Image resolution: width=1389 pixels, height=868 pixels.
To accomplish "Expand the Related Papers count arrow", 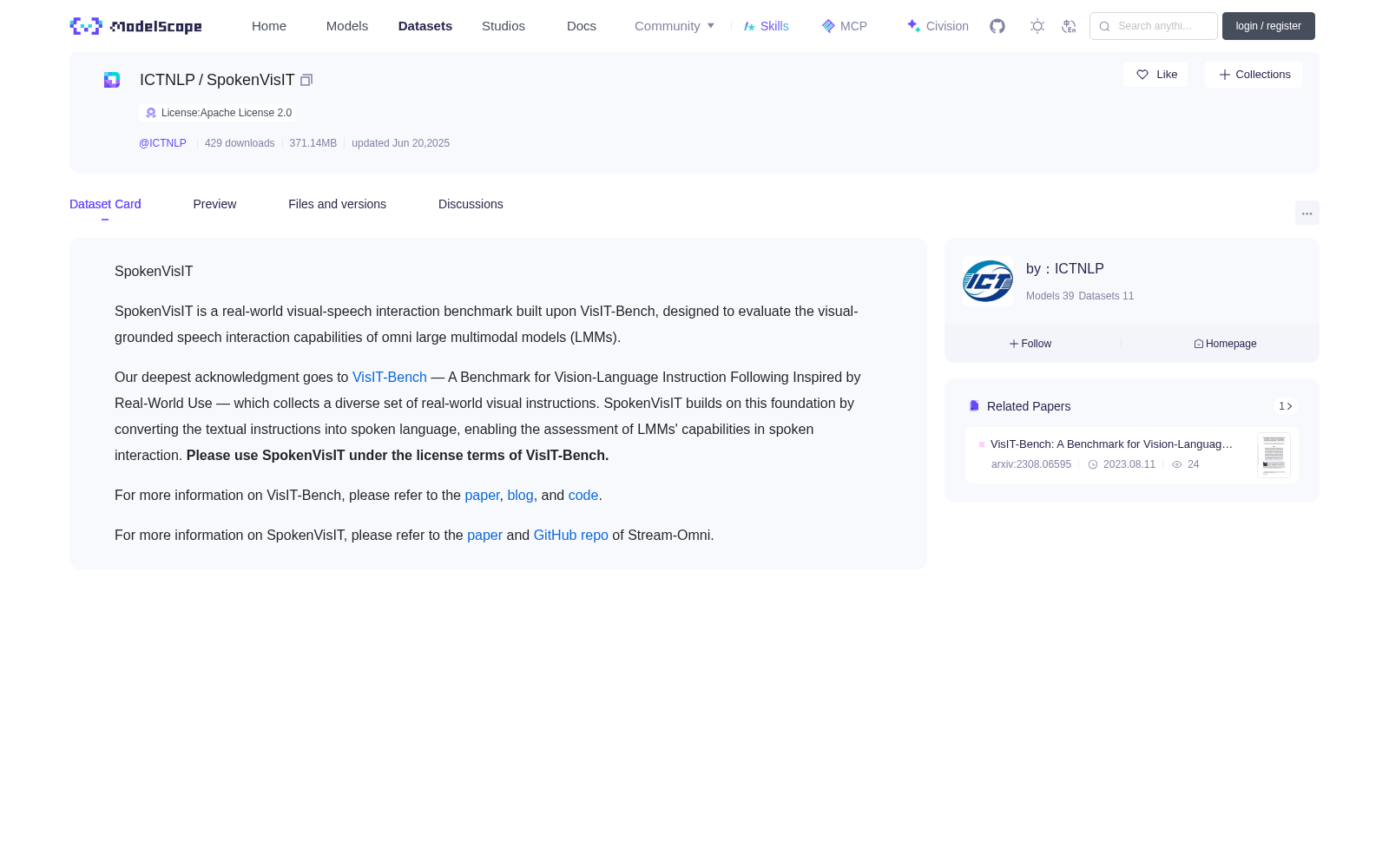I will pyautogui.click(x=1286, y=406).
